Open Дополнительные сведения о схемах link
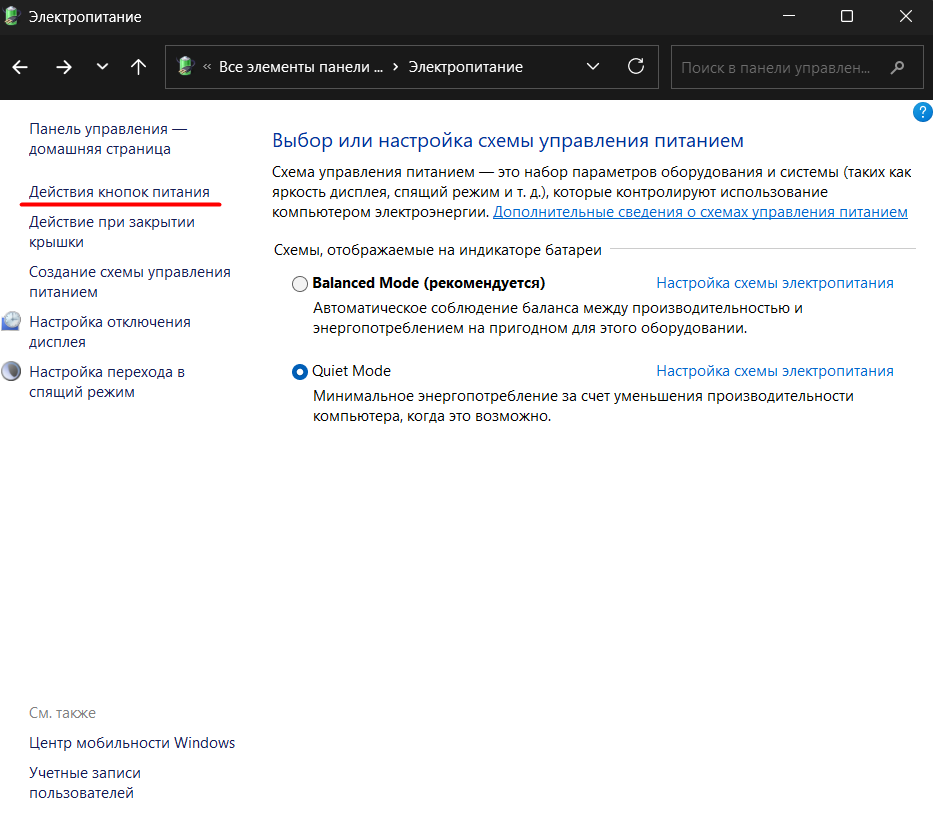The image size is (933, 820). tap(700, 212)
